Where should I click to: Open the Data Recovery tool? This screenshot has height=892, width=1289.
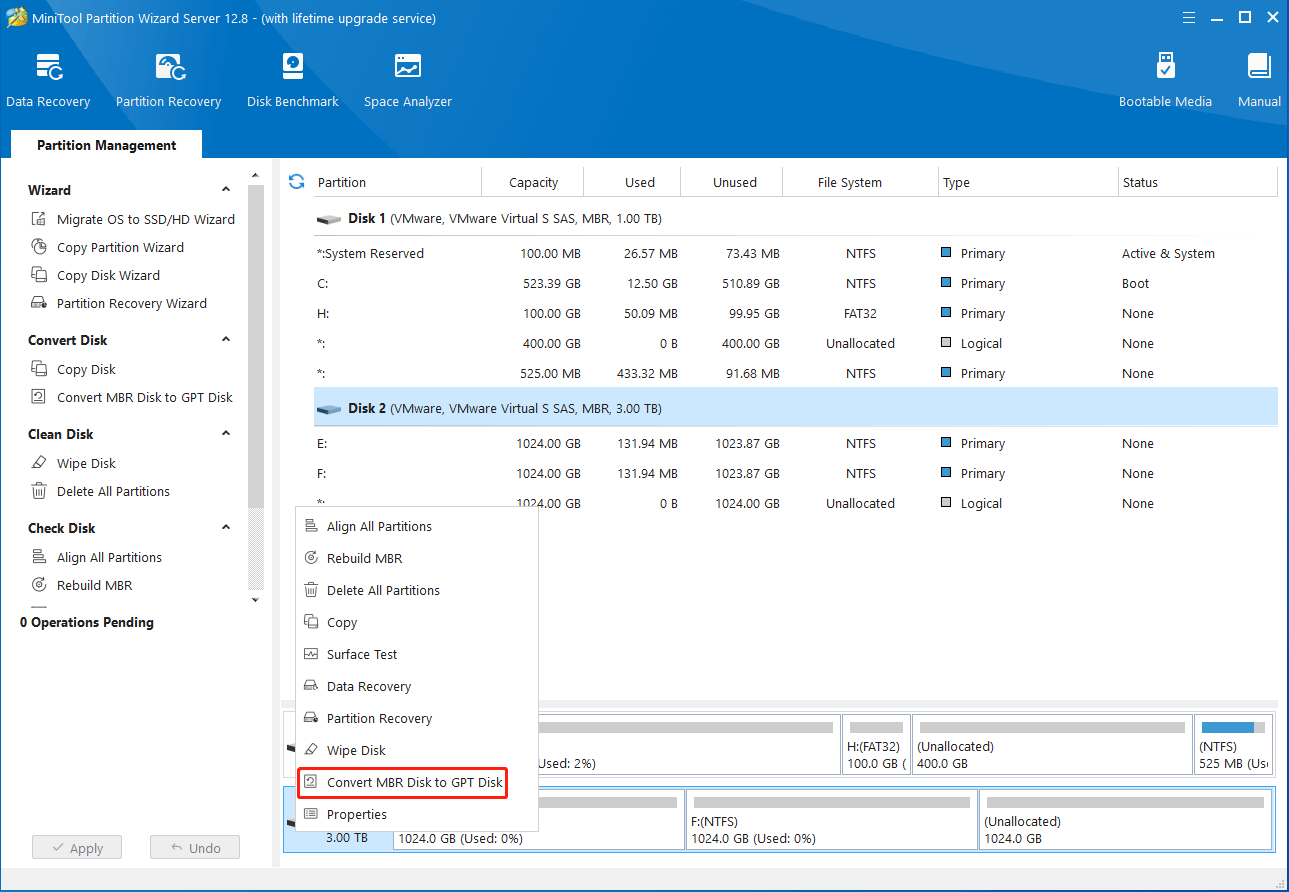(x=48, y=81)
